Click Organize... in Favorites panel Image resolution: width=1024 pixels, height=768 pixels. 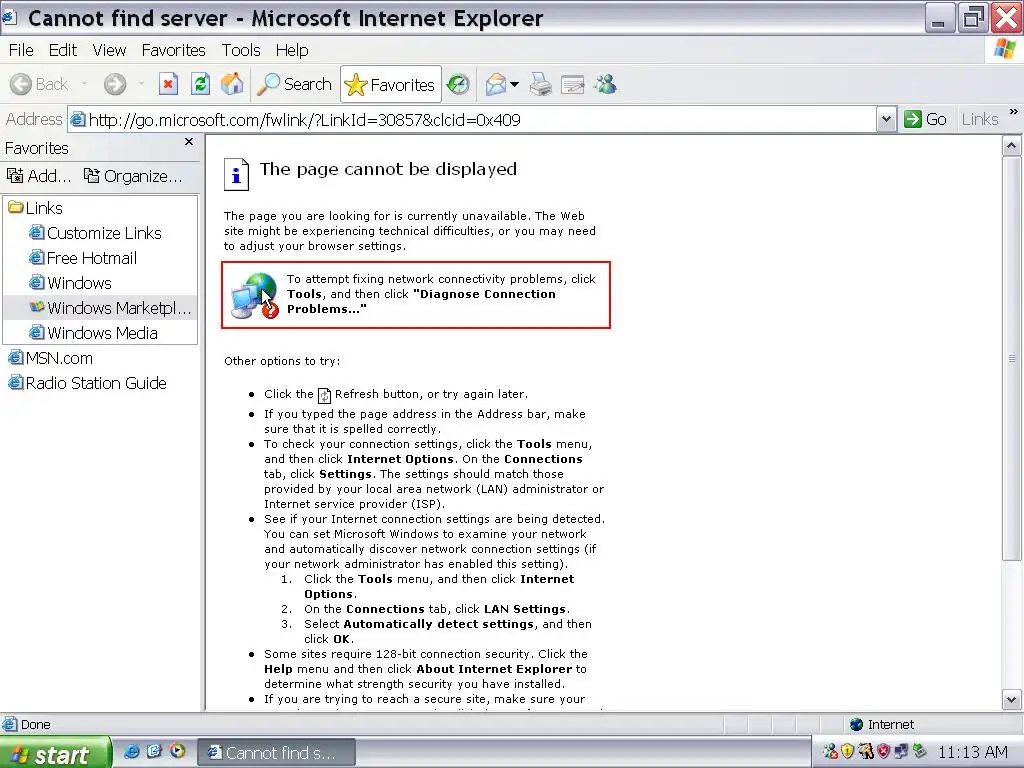pyautogui.click(x=133, y=176)
